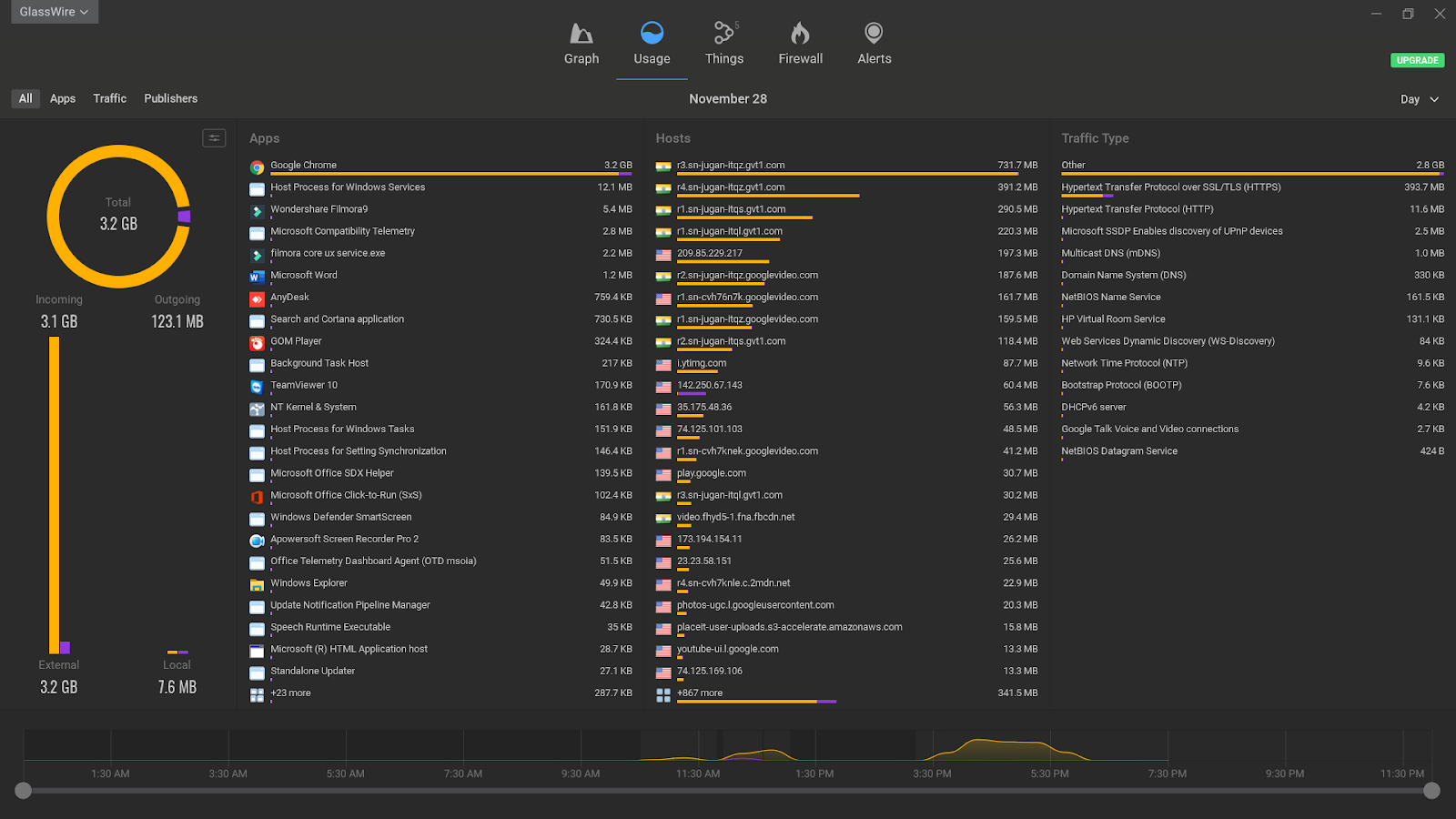Viewport: 1456px width, 819px height.
Task: Click the green UPGRADE button
Action: (x=1418, y=60)
